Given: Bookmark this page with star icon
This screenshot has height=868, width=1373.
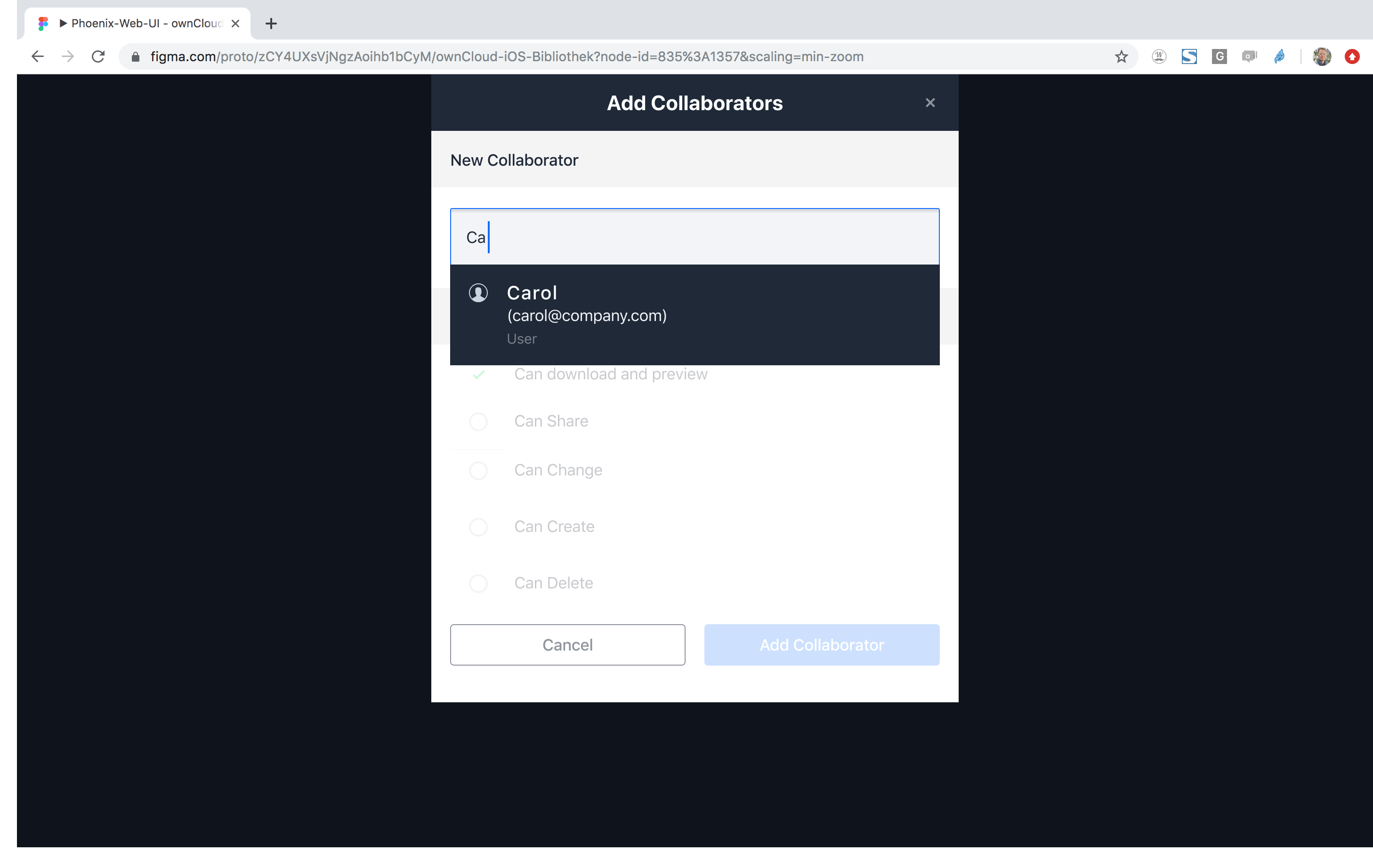Looking at the screenshot, I should [1121, 56].
